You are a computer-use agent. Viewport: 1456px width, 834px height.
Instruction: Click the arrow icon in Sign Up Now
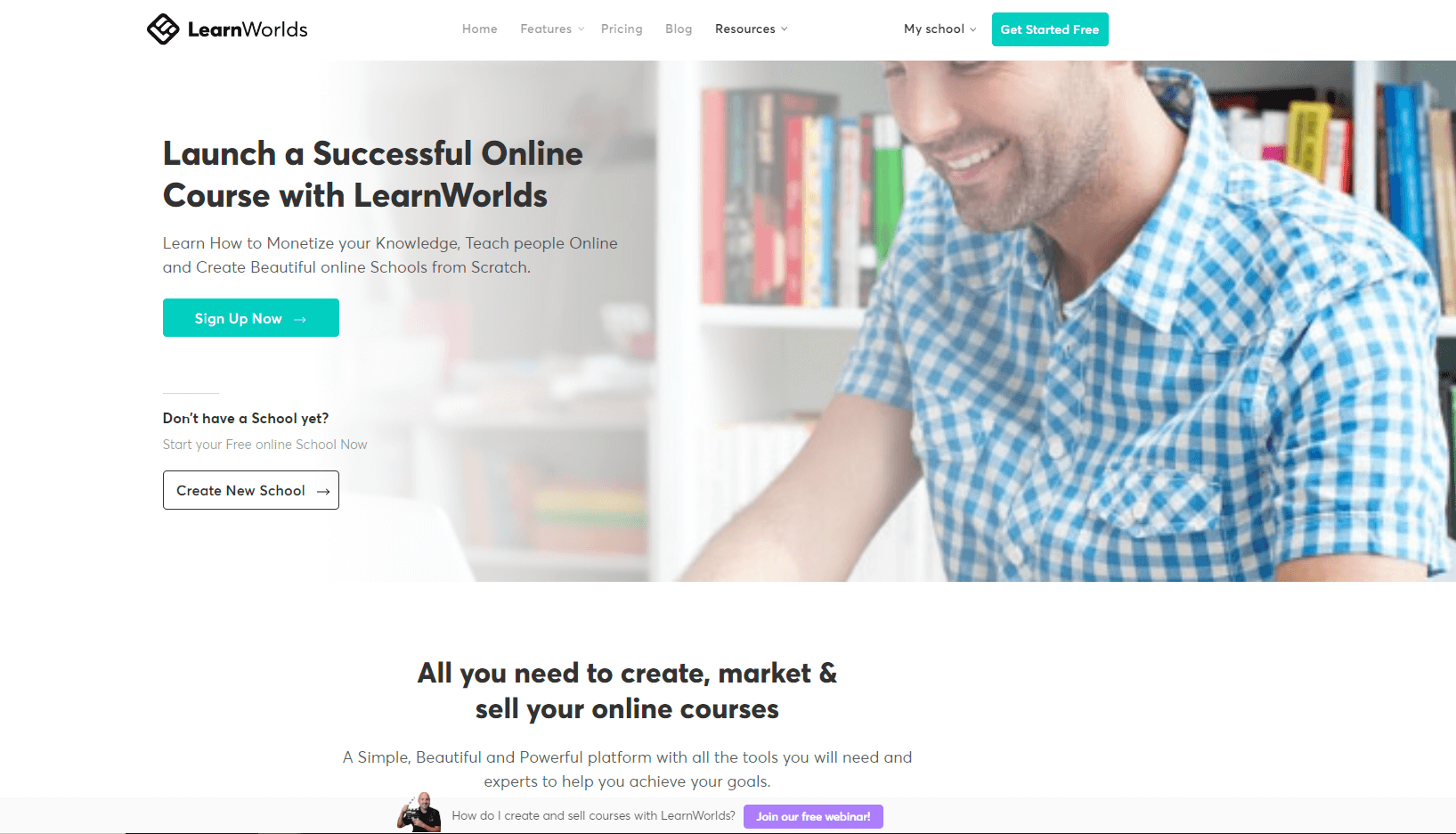pos(300,319)
